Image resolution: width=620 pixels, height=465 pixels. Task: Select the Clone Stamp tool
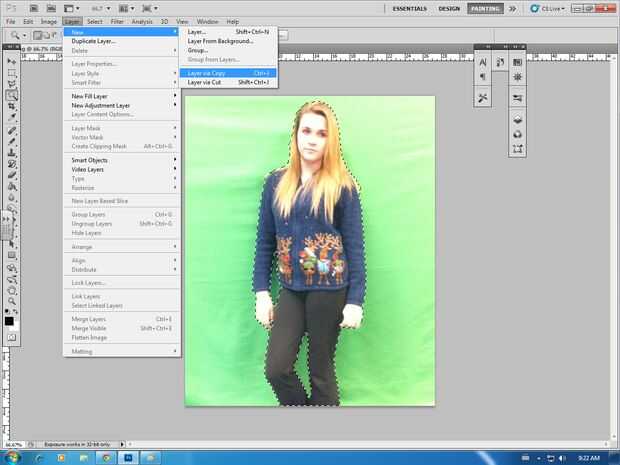(11, 152)
